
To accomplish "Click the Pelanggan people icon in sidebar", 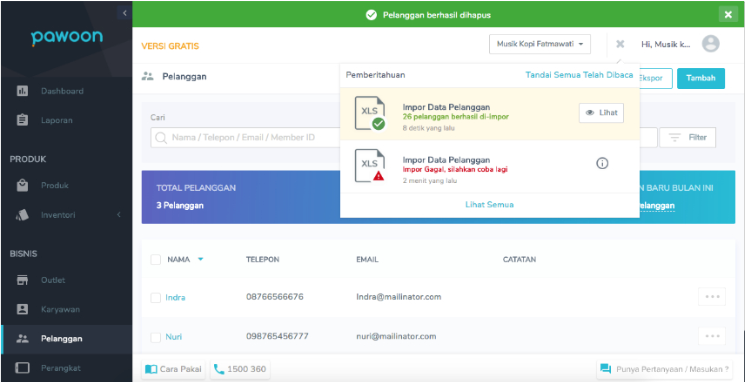I will click(22, 339).
